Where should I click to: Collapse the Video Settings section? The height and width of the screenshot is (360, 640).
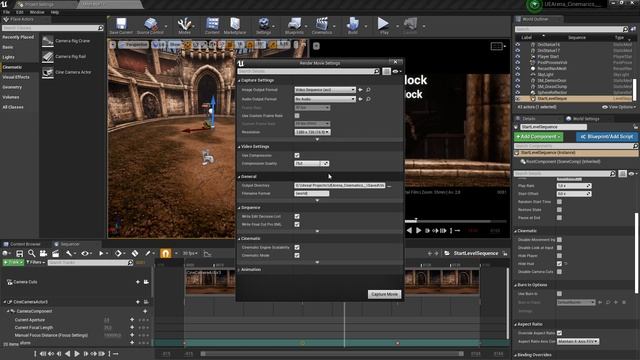[x=239, y=147]
